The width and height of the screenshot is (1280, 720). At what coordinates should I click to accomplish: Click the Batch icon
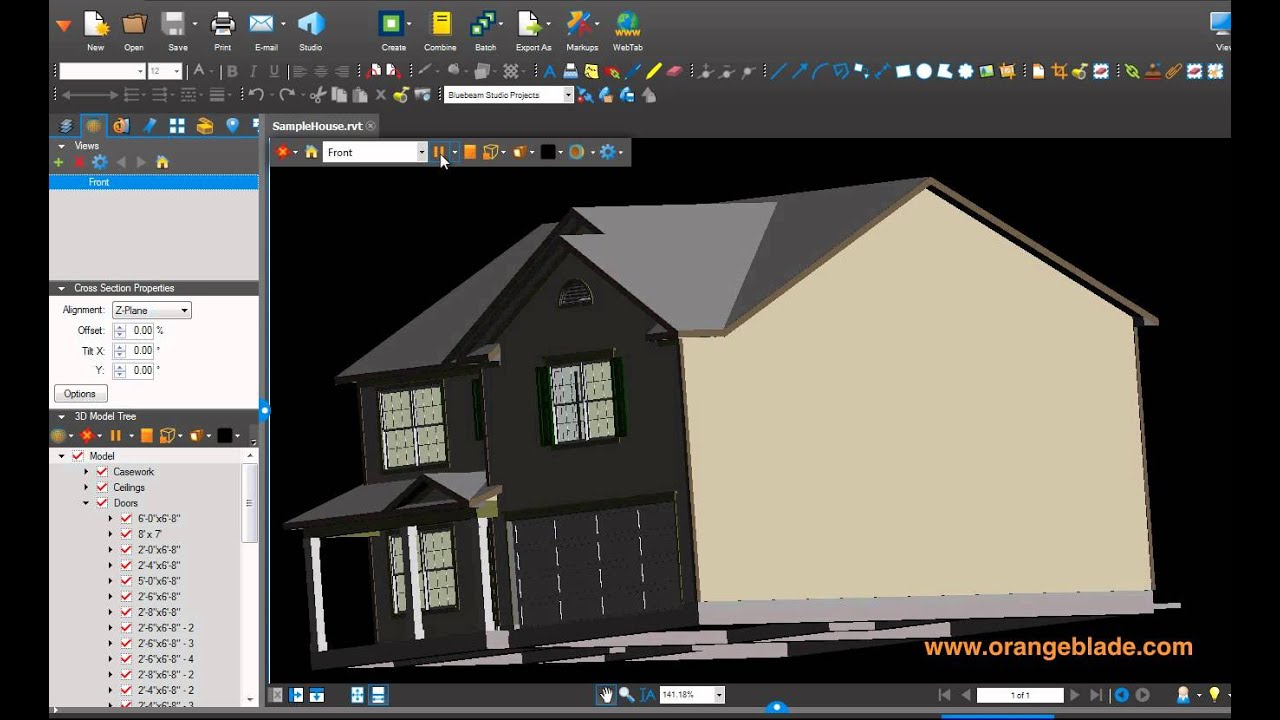coord(485,24)
